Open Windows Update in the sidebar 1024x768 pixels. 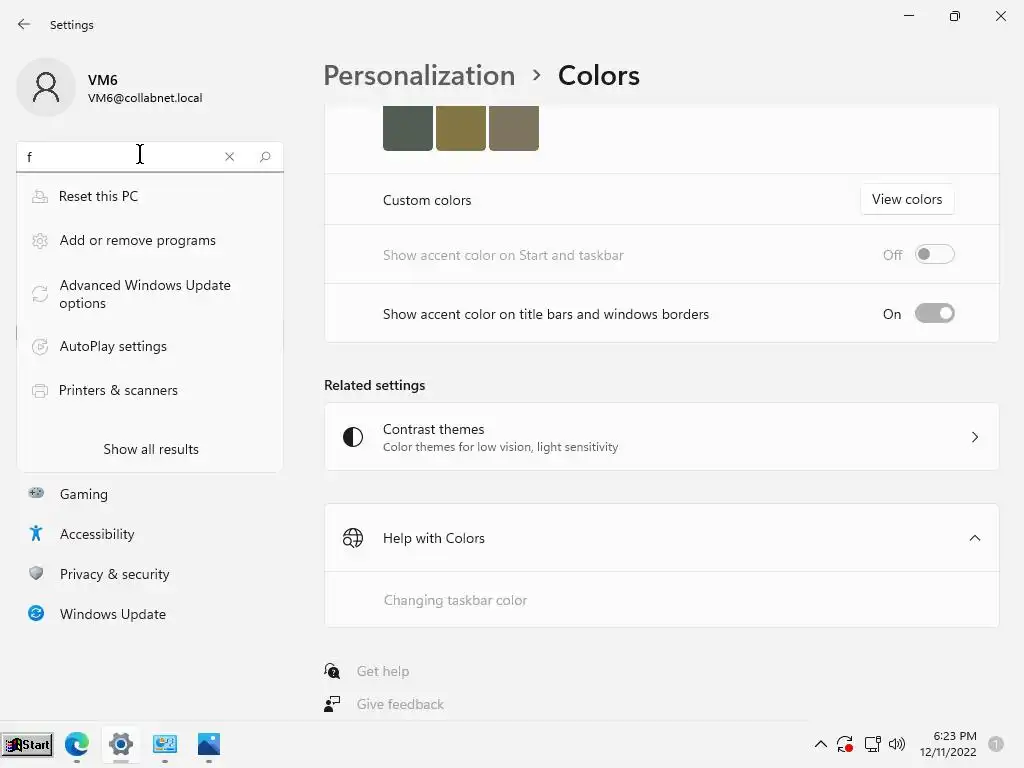point(150,614)
